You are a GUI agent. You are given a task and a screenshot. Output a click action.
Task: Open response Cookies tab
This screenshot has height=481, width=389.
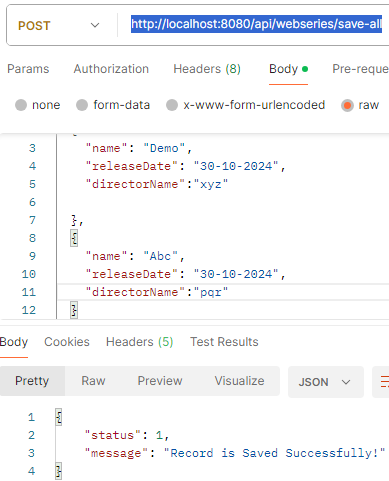click(67, 342)
